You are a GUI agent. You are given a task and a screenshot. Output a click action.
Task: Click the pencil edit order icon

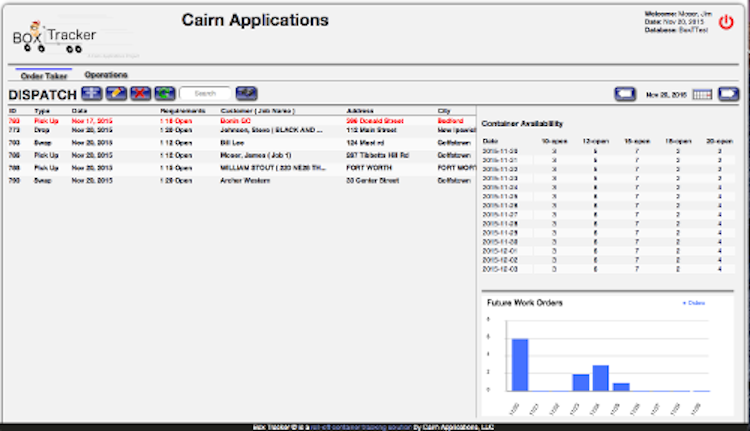[116, 93]
